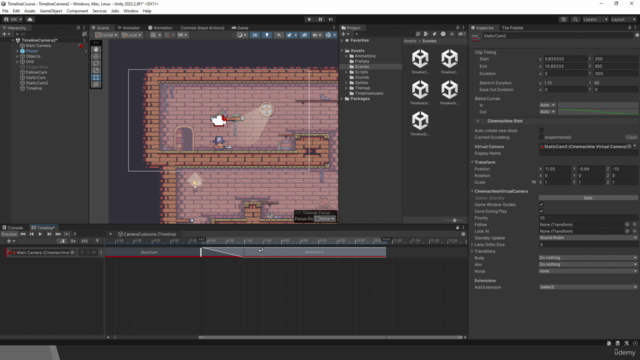Screen dimensions: 640x360
Task: Open Undo History icon in top toolbar
Action: click(564, 19)
